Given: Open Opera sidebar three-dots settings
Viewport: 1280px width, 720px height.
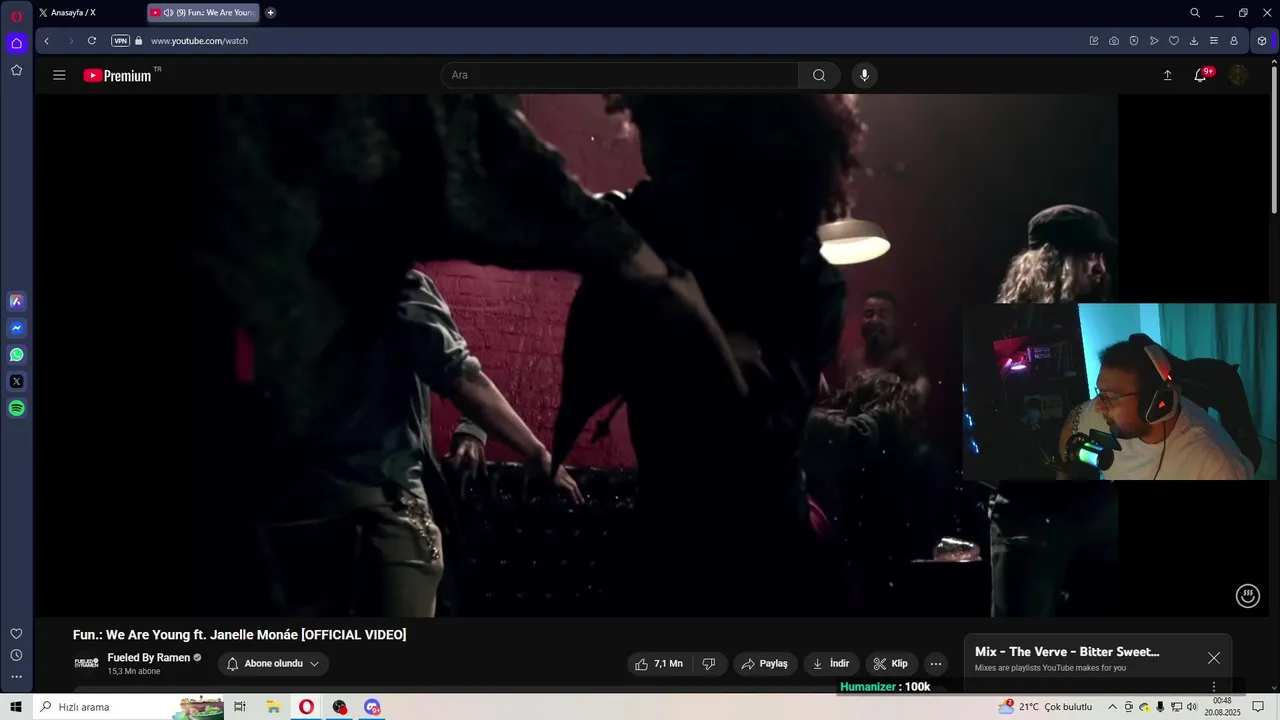Looking at the screenshot, I should 16,677.
